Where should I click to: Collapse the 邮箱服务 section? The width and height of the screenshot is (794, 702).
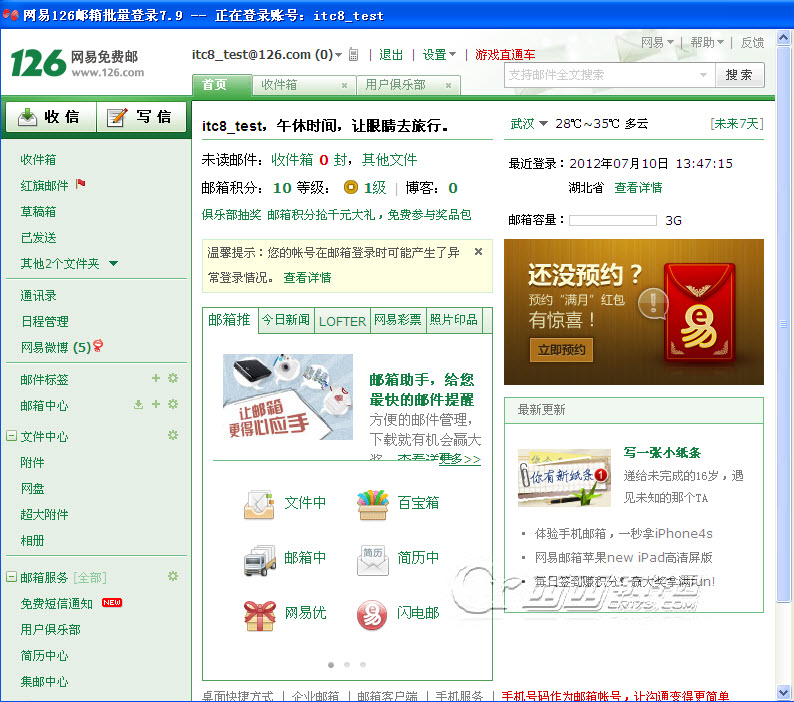point(11,577)
